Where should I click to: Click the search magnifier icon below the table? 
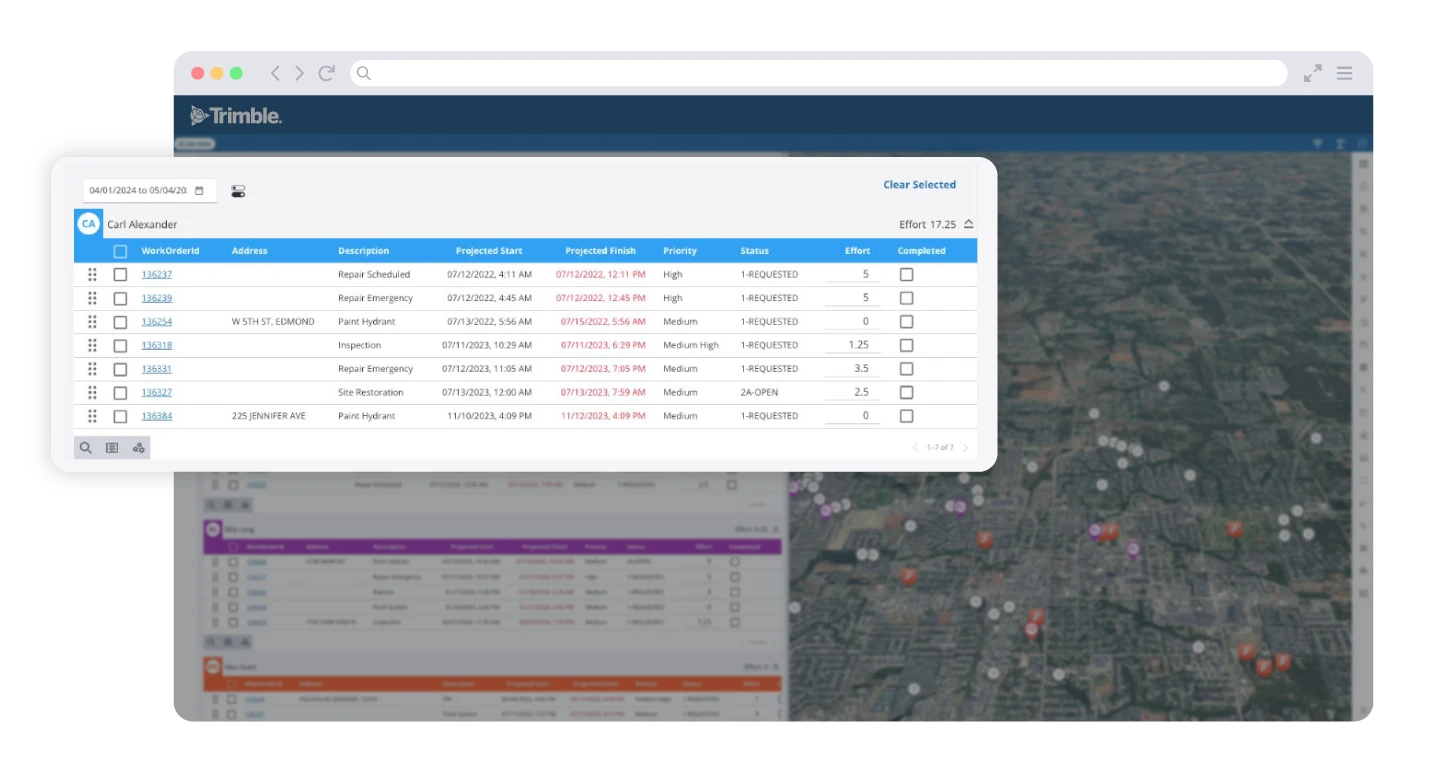click(x=86, y=448)
